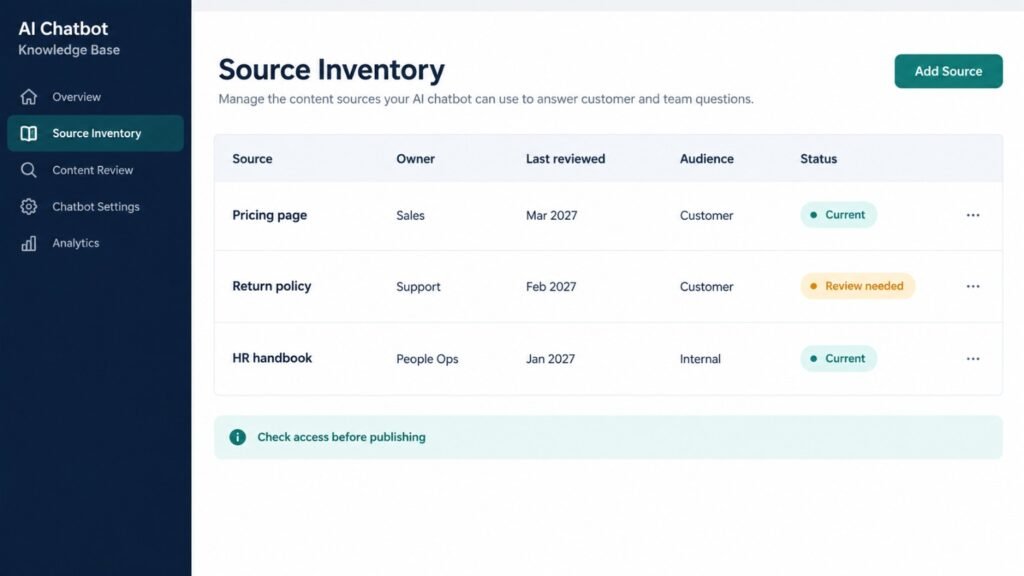This screenshot has height=576, width=1024.
Task: Click the Last reviewed column header
Action: coord(566,159)
